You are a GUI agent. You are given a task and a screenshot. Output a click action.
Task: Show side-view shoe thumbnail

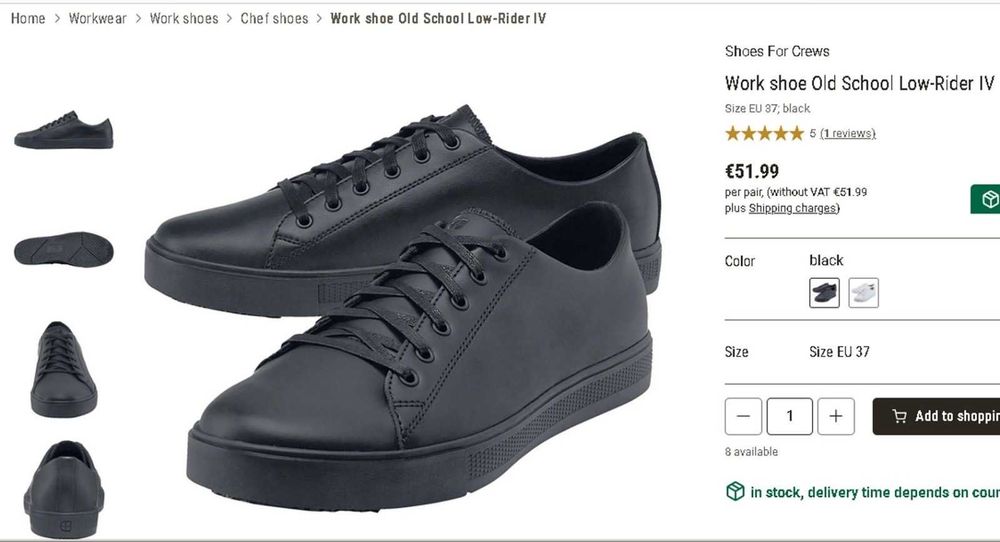[63, 131]
